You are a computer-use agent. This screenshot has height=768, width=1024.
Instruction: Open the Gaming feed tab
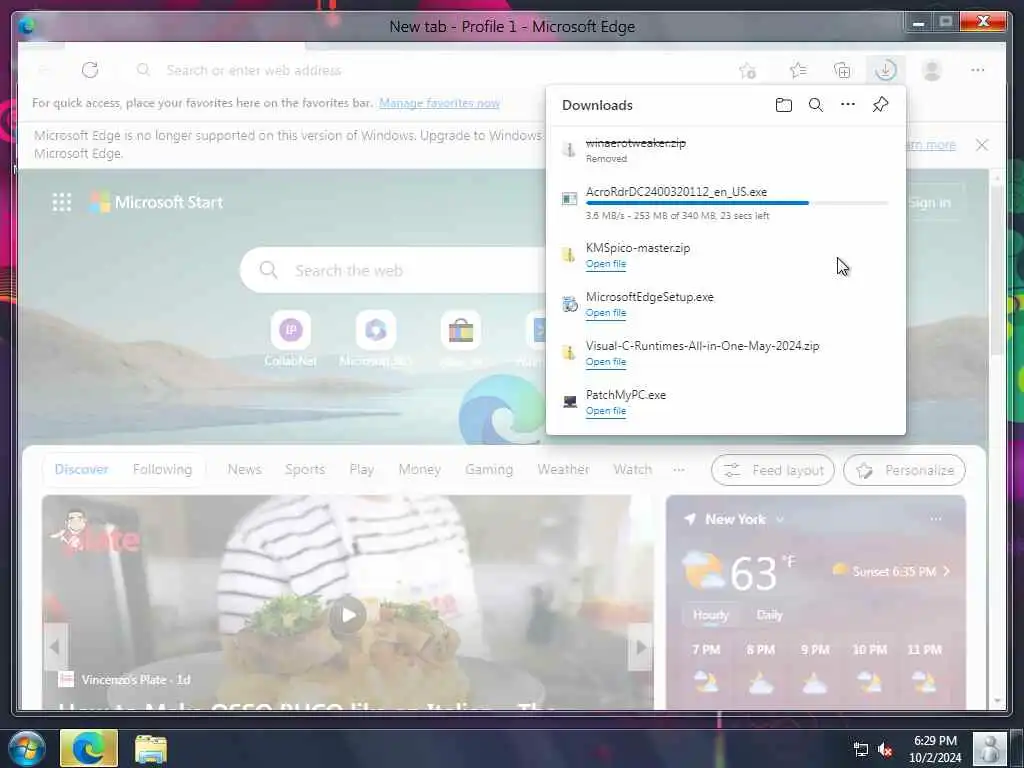489,470
